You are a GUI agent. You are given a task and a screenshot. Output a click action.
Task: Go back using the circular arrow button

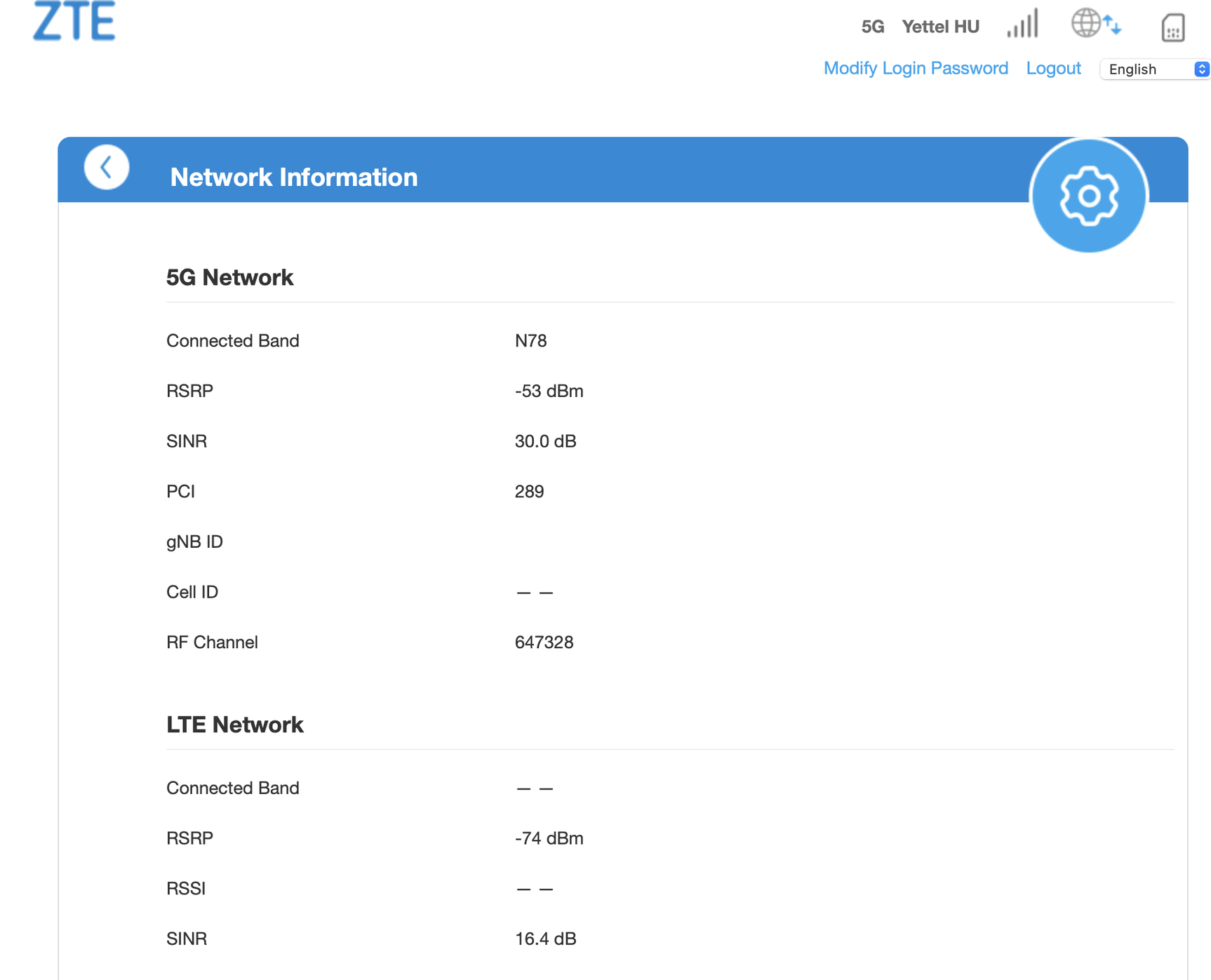coord(107,167)
